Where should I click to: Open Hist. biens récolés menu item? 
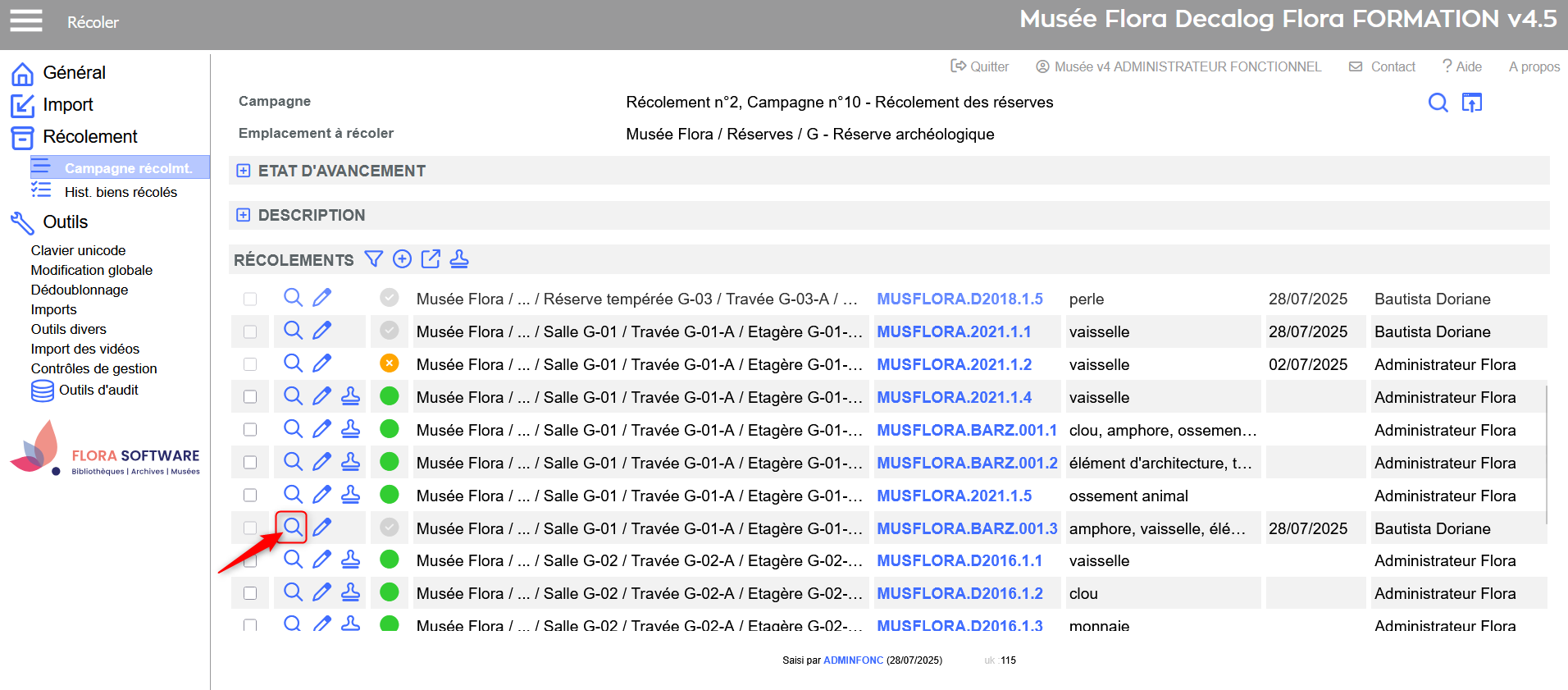(x=121, y=192)
